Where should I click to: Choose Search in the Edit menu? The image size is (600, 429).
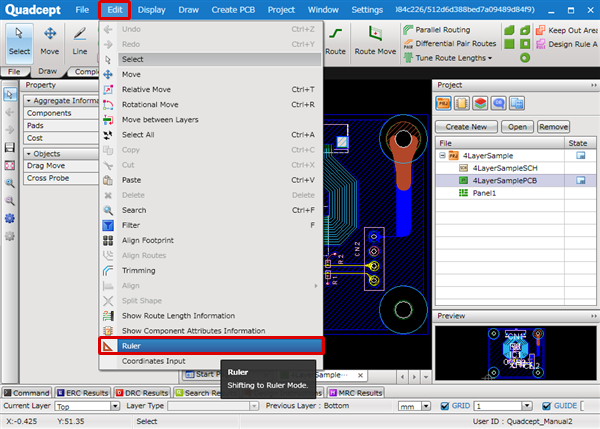(211, 210)
